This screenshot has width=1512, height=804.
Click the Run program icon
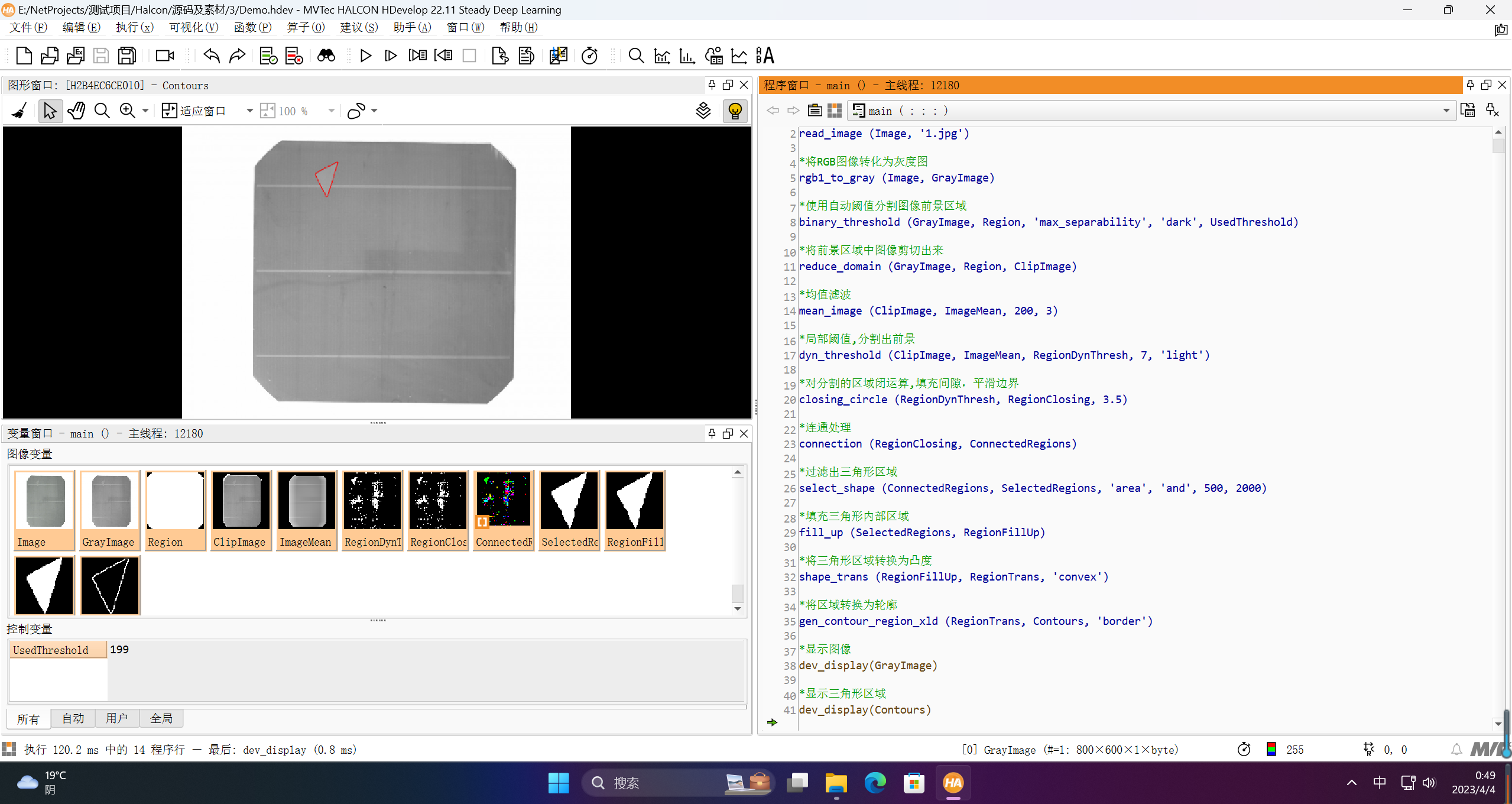(364, 56)
